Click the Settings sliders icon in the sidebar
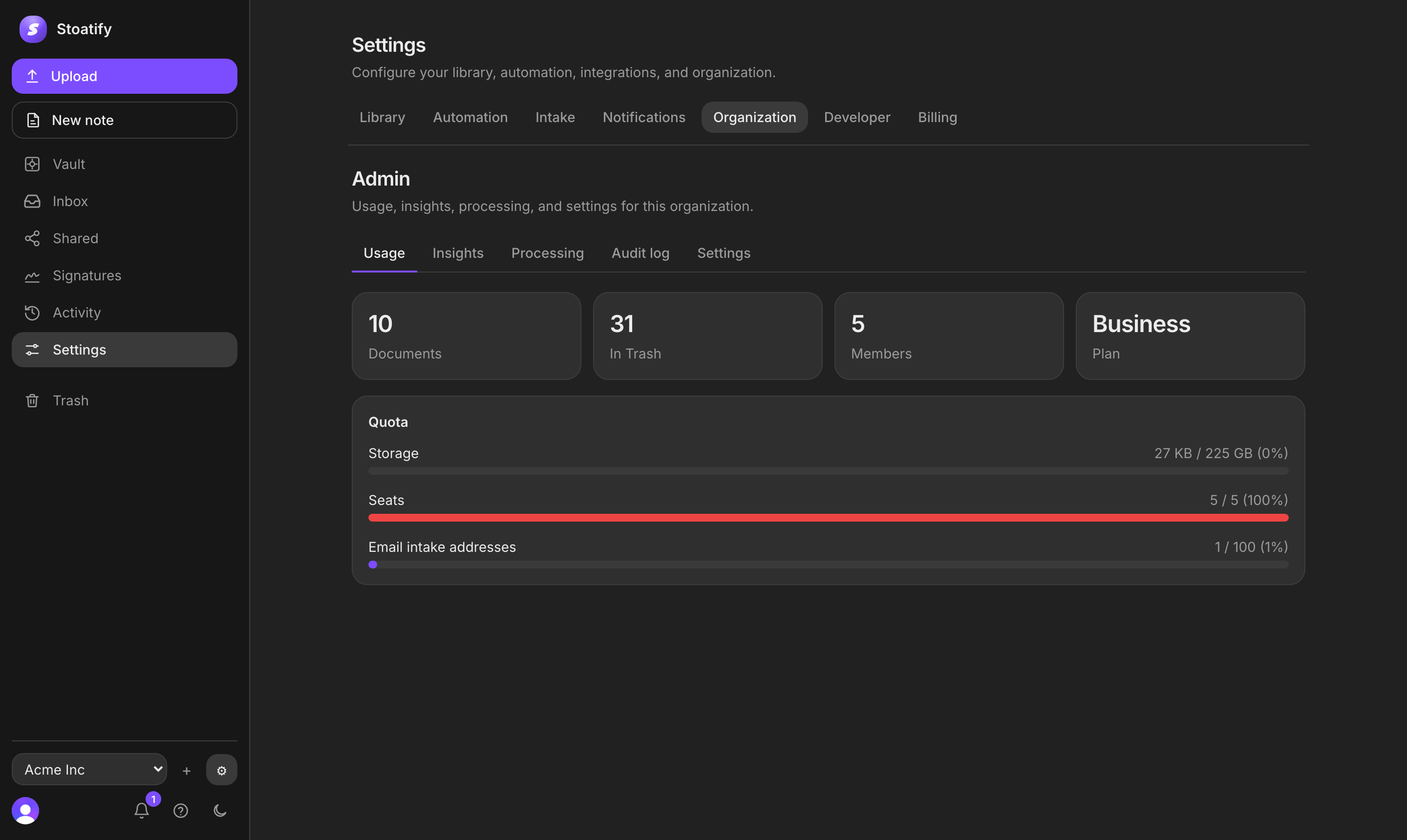This screenshot has height=840, width=1407. tap(32, 350)
